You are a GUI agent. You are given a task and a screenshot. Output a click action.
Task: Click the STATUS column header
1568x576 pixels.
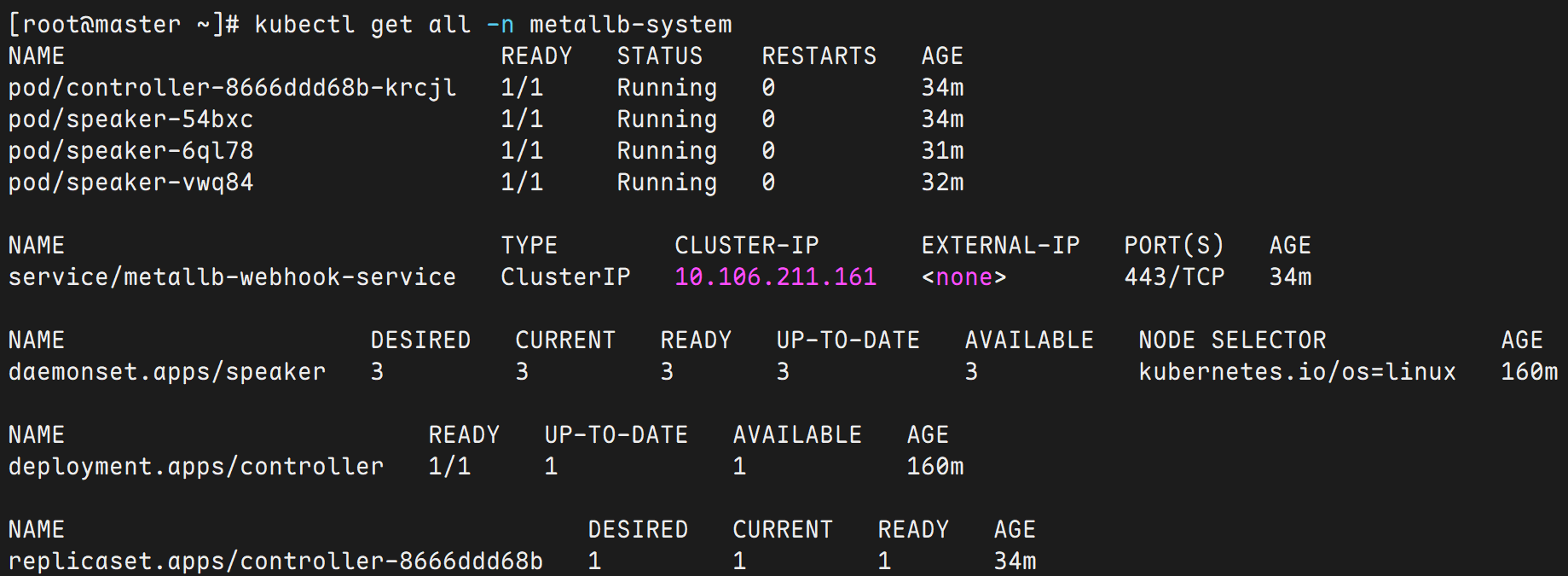pos(660,56)
